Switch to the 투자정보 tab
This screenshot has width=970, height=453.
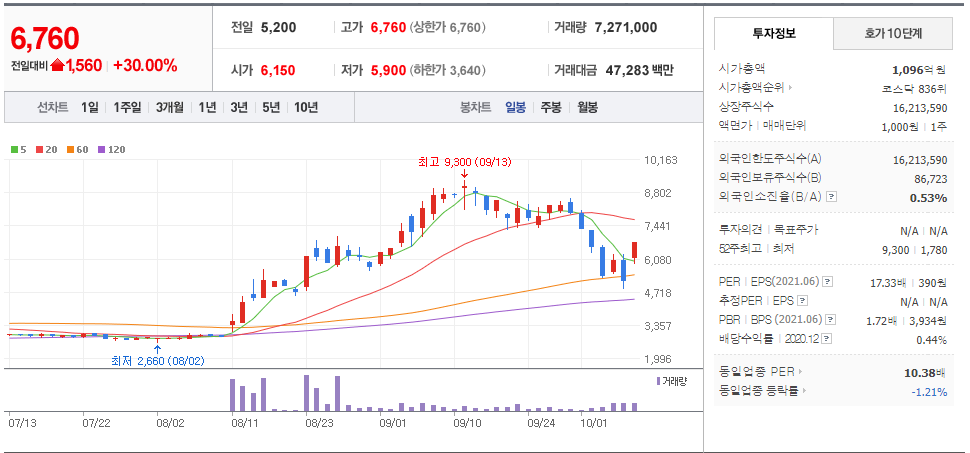[774, 33]
